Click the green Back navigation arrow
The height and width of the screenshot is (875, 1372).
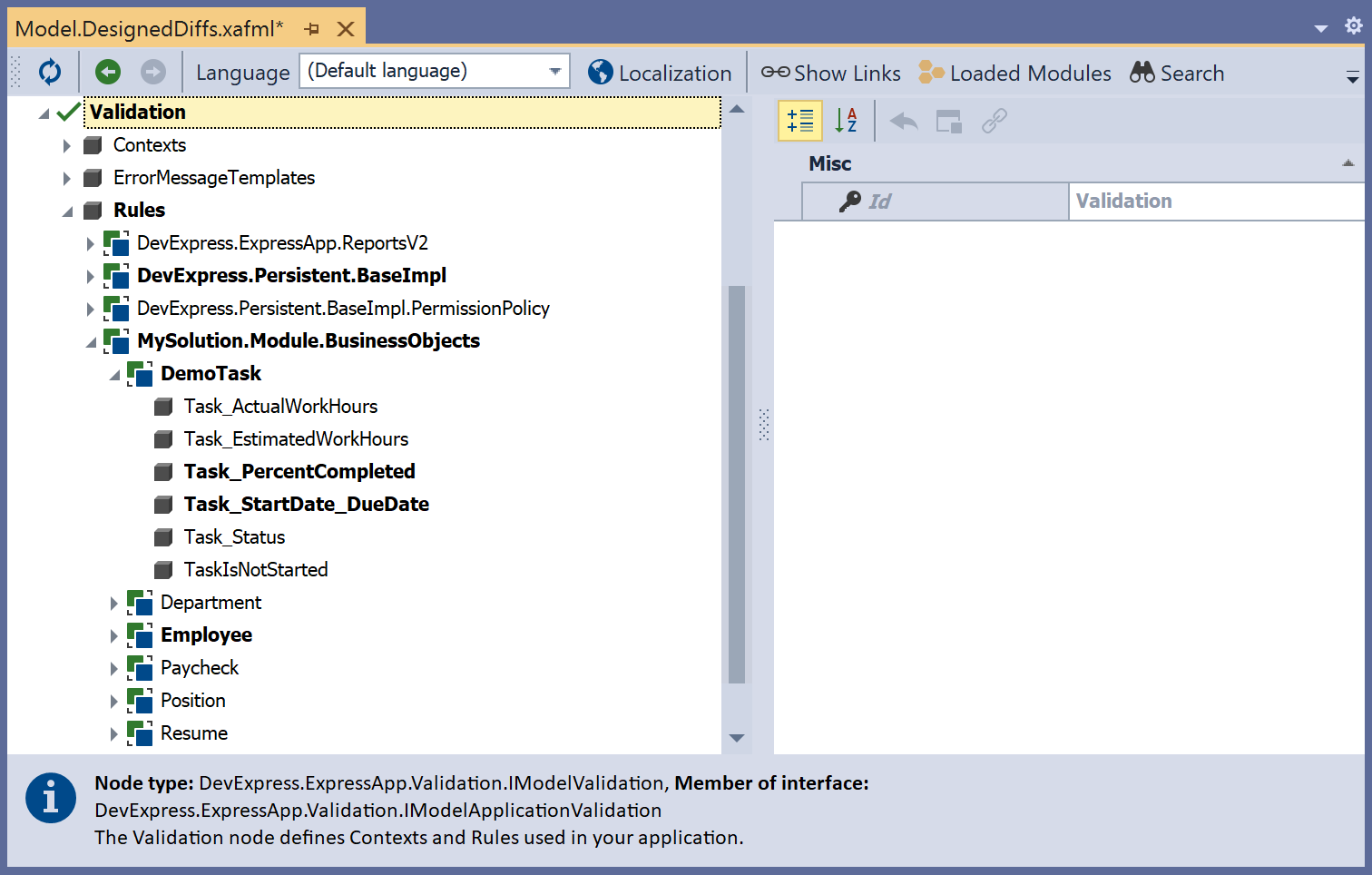tap(108, 72)
